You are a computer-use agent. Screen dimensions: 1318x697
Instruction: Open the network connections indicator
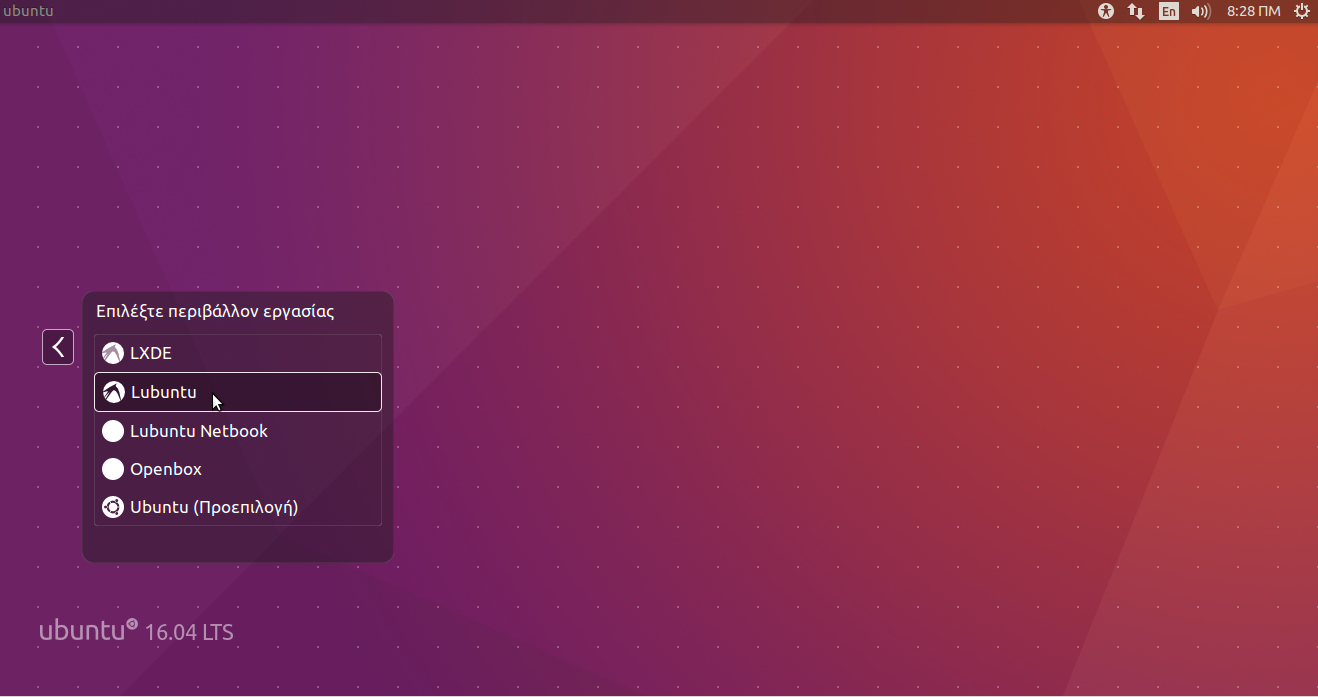pyautogui.click(x=1136, y=11)
